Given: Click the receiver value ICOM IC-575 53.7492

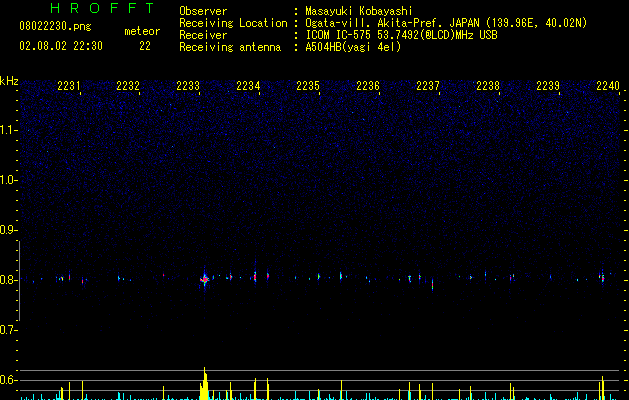Looking at the screenshot, I should [x=401, y=35].
